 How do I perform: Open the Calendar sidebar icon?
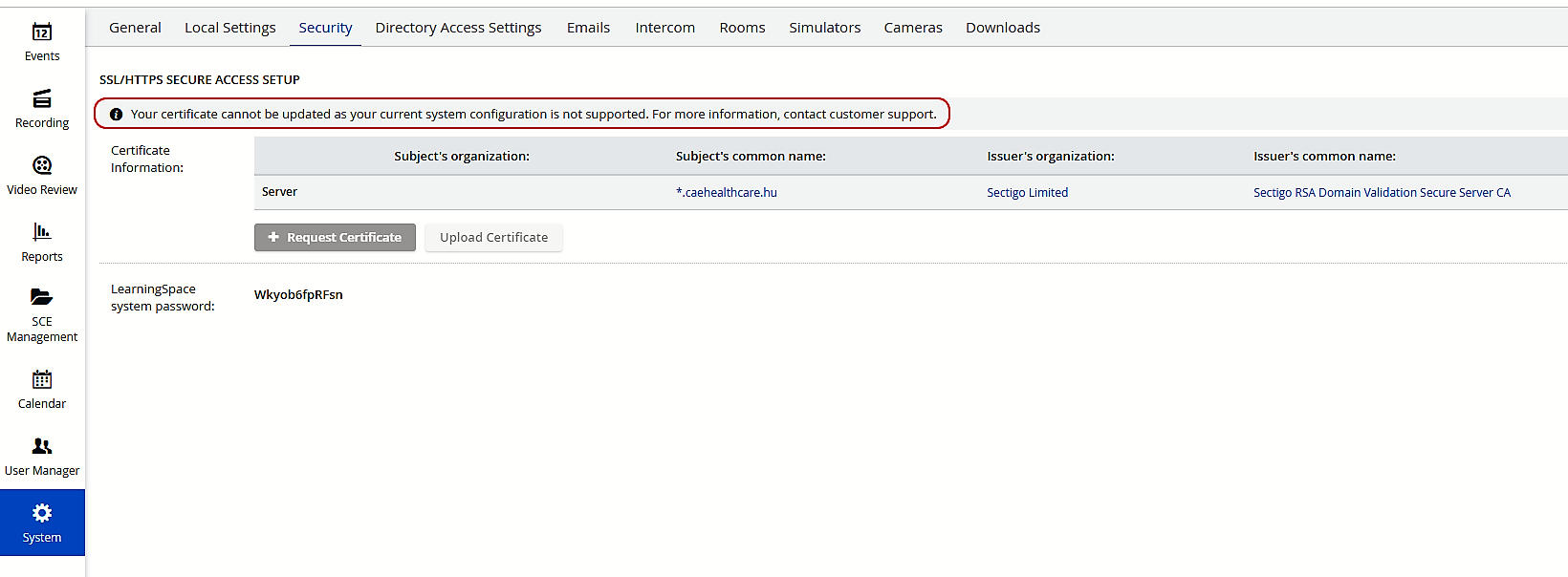tap(42, 379)
